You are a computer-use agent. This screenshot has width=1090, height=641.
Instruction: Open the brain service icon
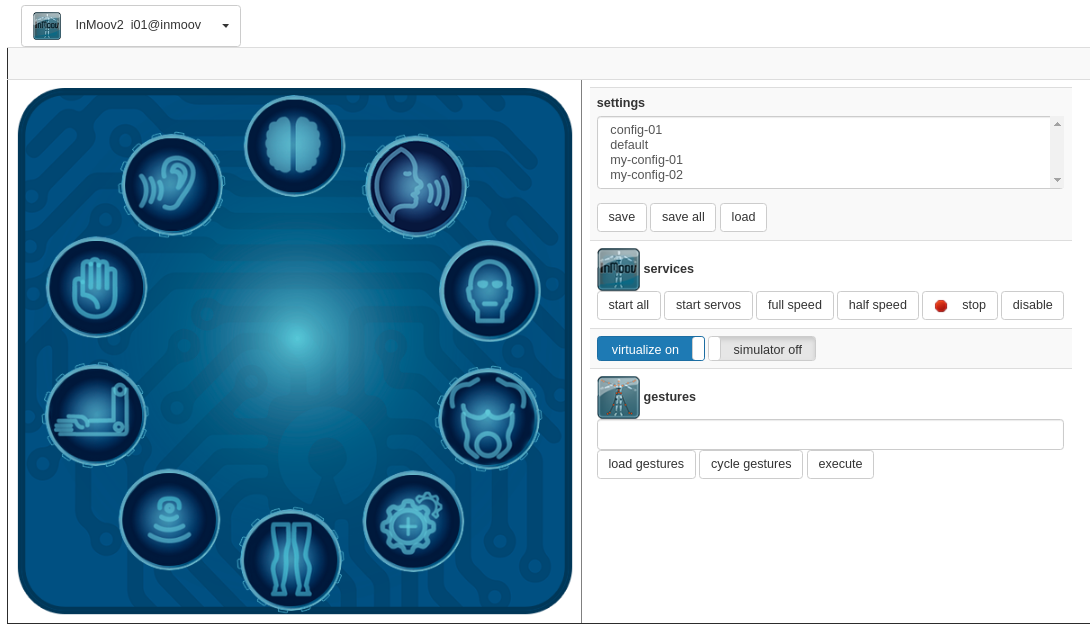pos(295,146)
